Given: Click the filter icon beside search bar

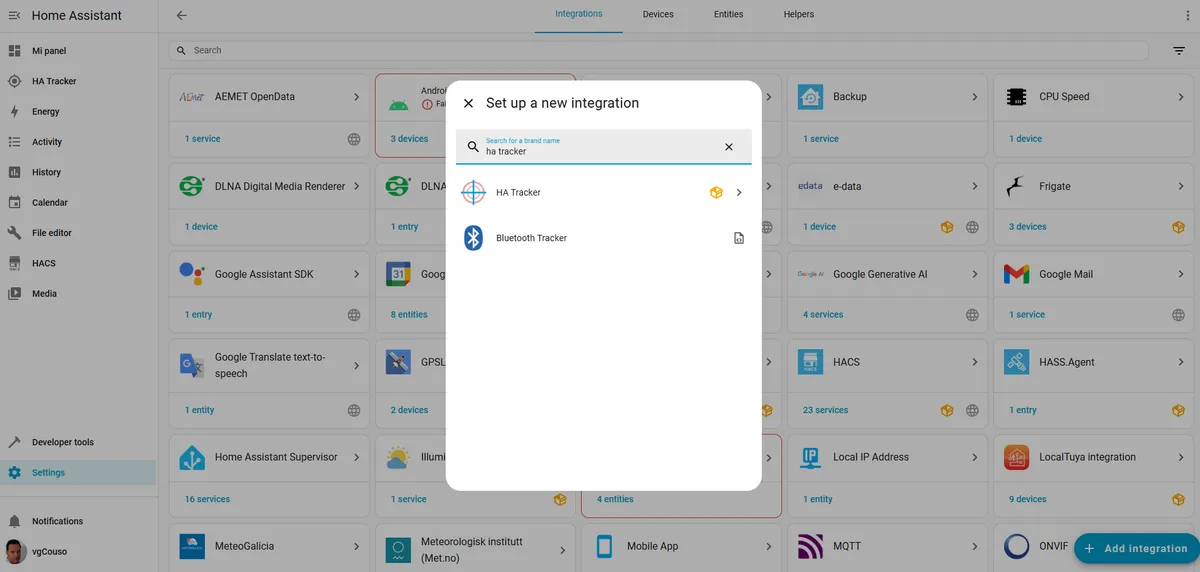Looking at the screenshot, I should point(1179,50).
